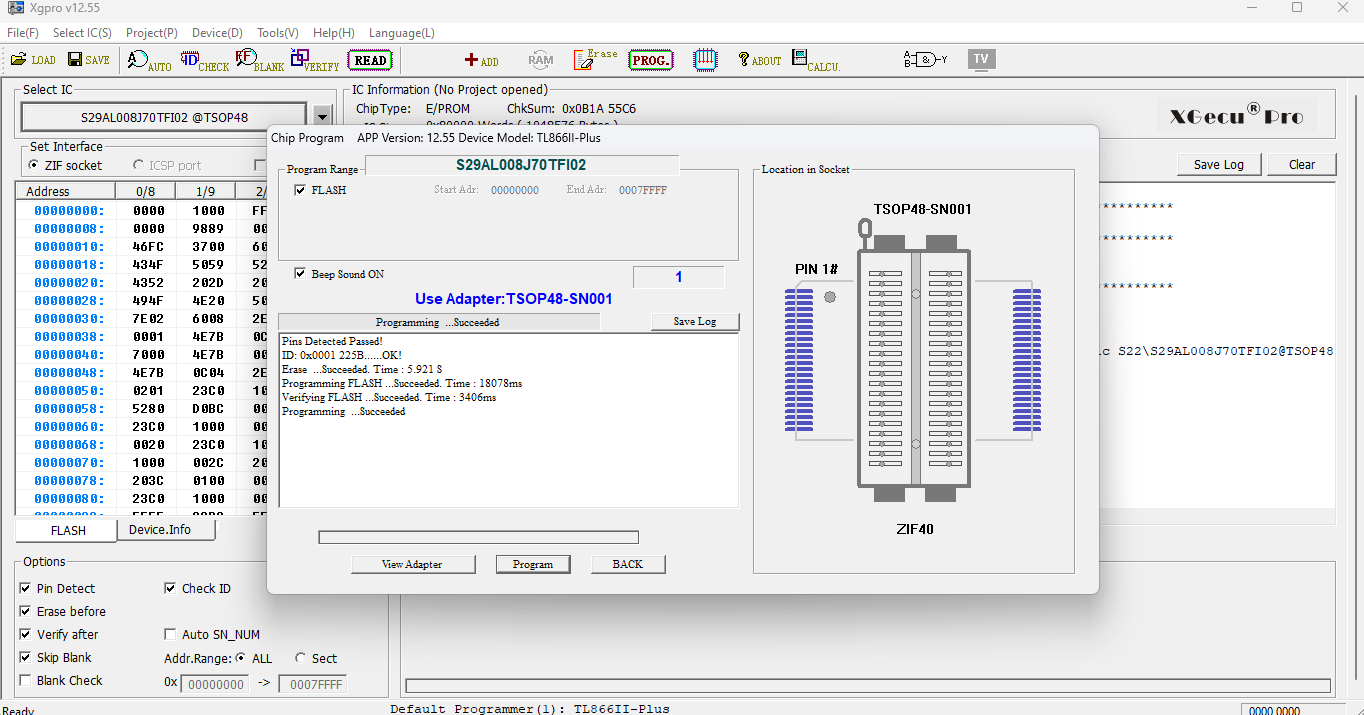Open the Device(D) menu
Screen dimensions: 1364x715
216,32
